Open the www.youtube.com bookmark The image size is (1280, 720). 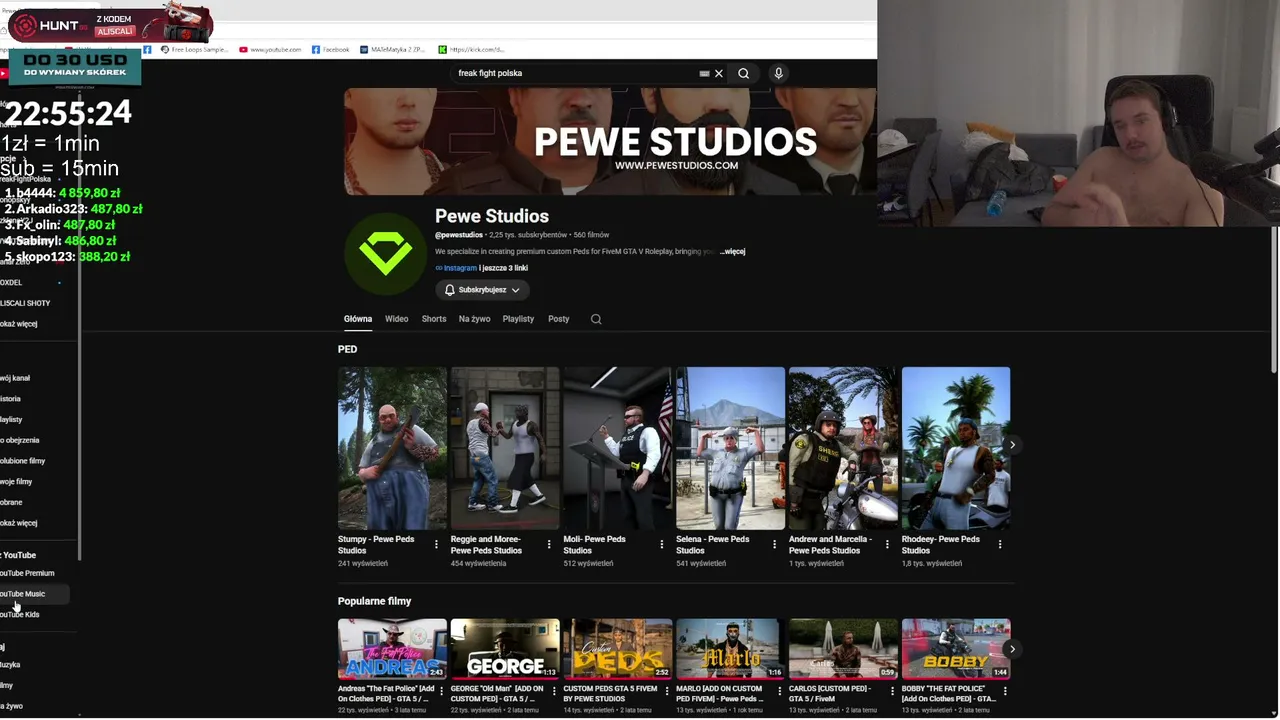tap(270, 49)
